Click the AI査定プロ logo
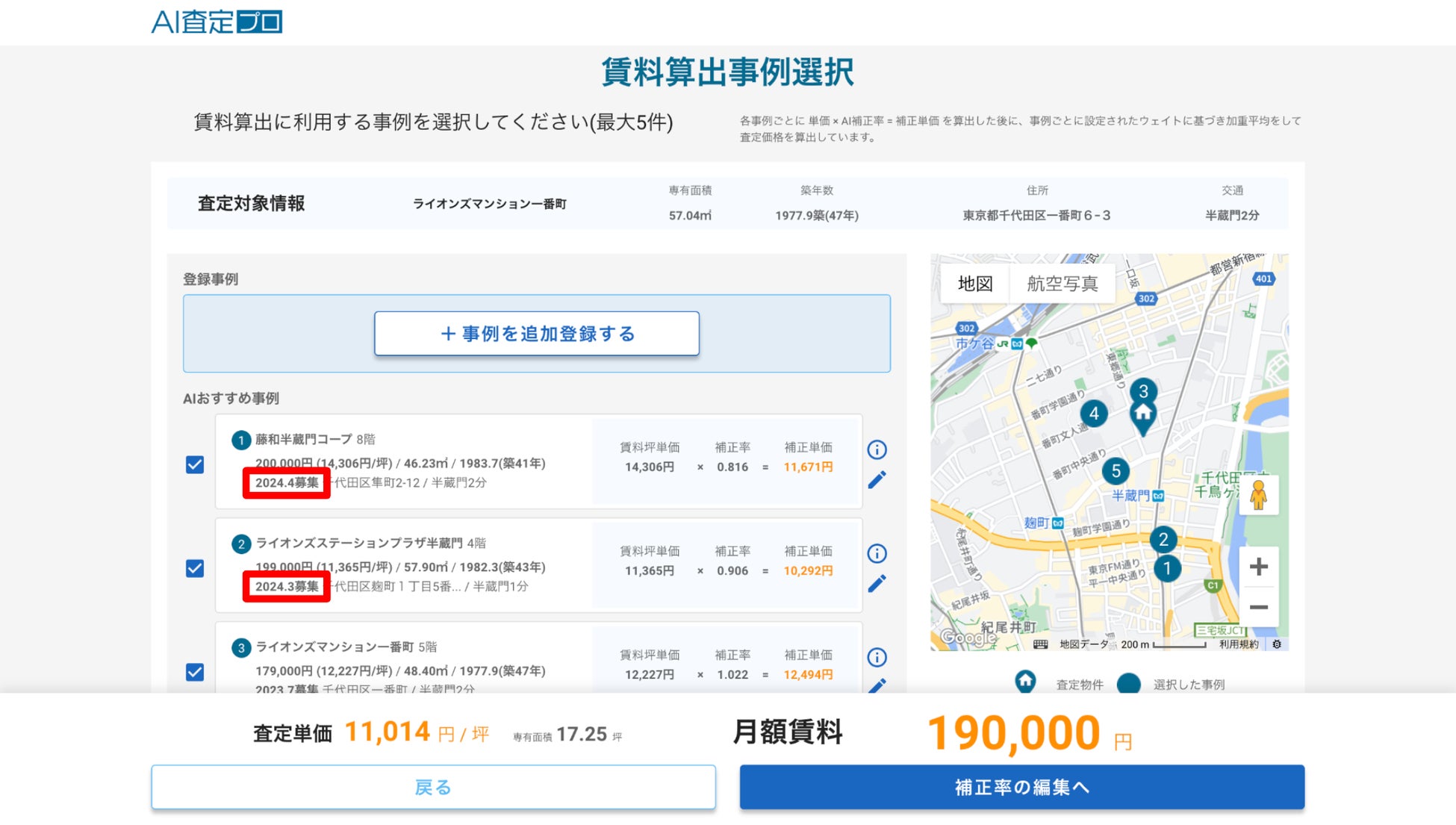1456x825 pixels. 217,22
